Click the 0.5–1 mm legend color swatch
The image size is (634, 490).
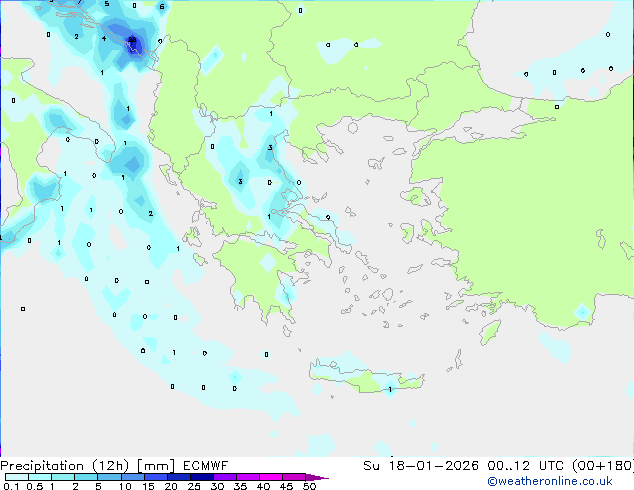pos(40,477)
